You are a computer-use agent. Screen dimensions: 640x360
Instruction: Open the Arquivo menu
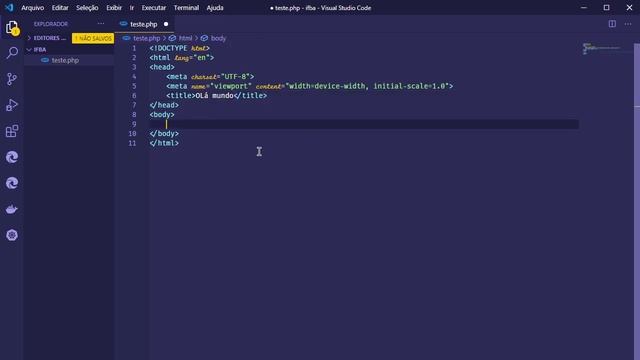tap(33, 8)
